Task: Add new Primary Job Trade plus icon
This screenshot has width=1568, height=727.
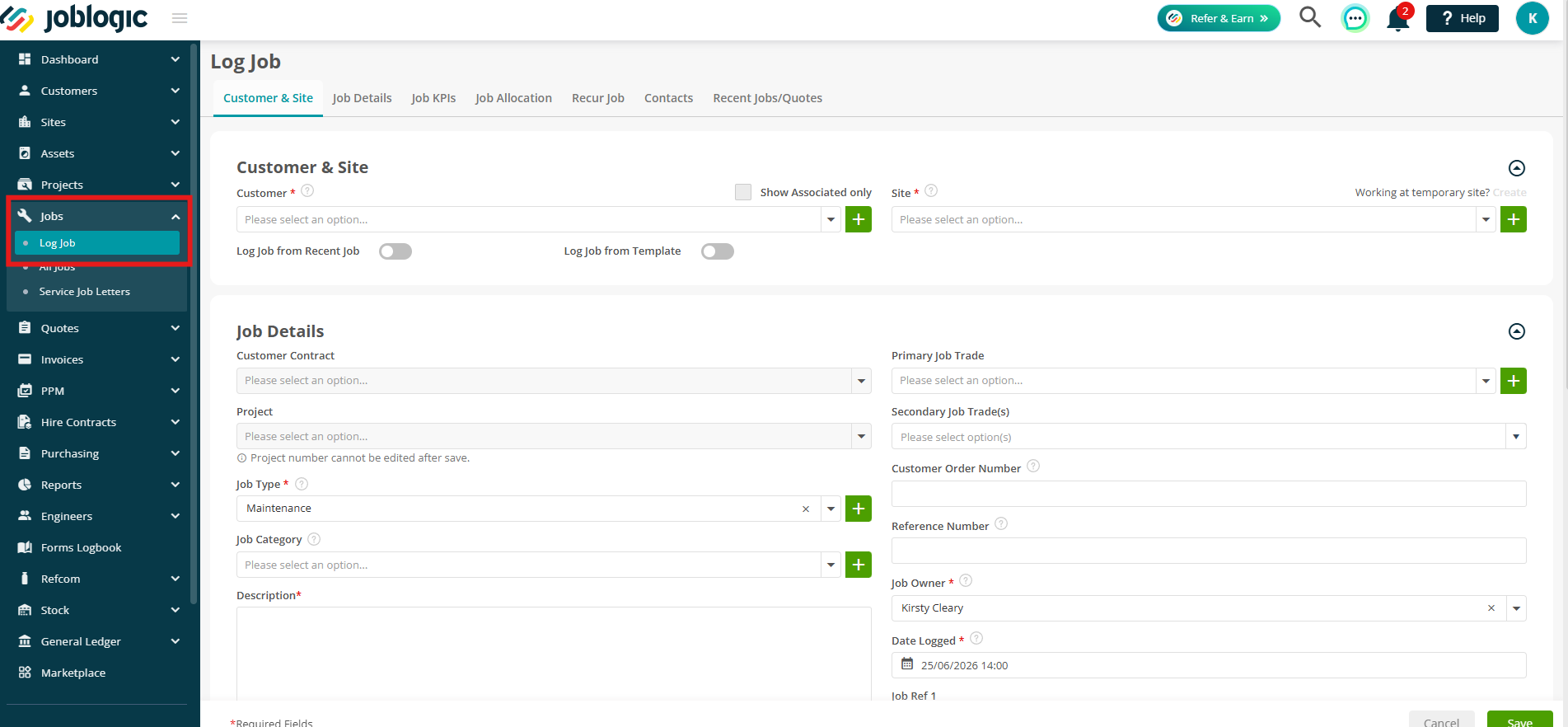Action: [1514, 381]
